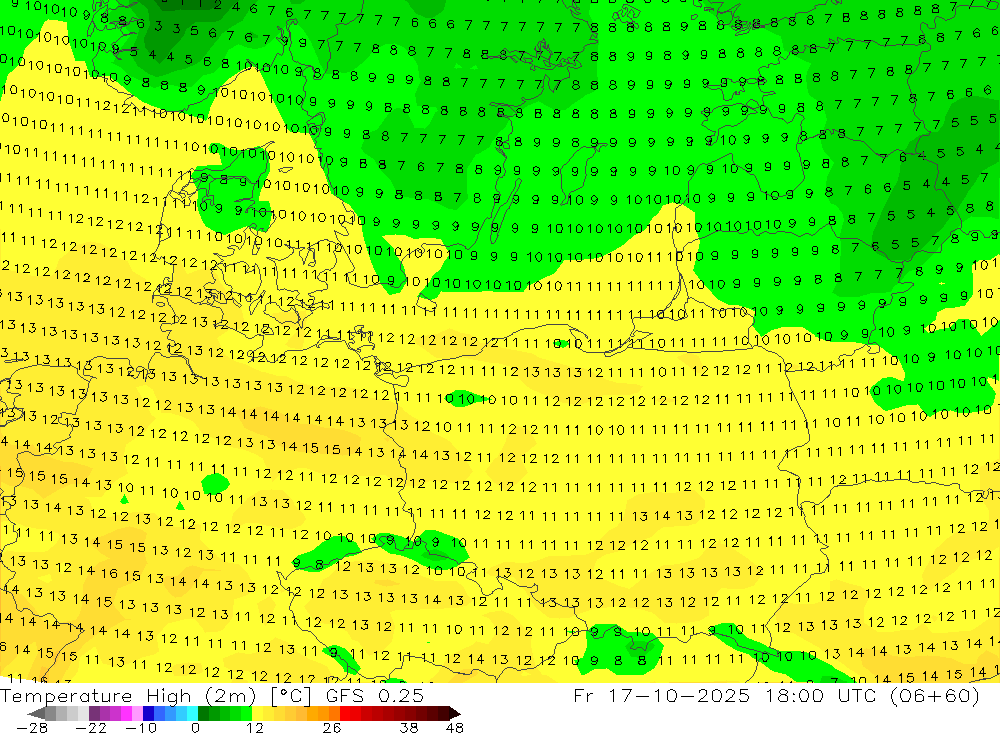This screenshot has width=1000, height=733.
Task: Click the gray left arrow end of legend
Action: [36, 714]
